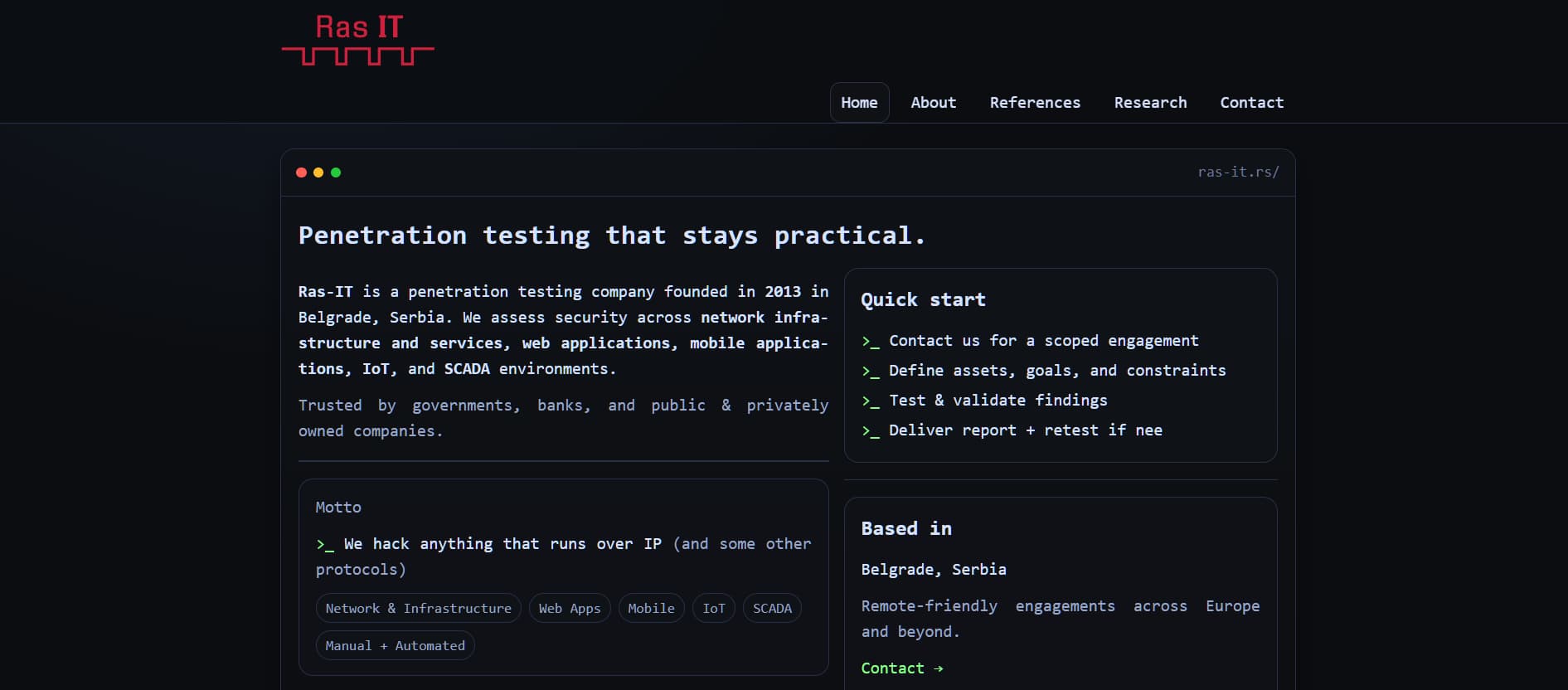Click the Ras IT logo
Image resolution: width=1568 pixels, height=690 pixels.
[x=358, y=40]
